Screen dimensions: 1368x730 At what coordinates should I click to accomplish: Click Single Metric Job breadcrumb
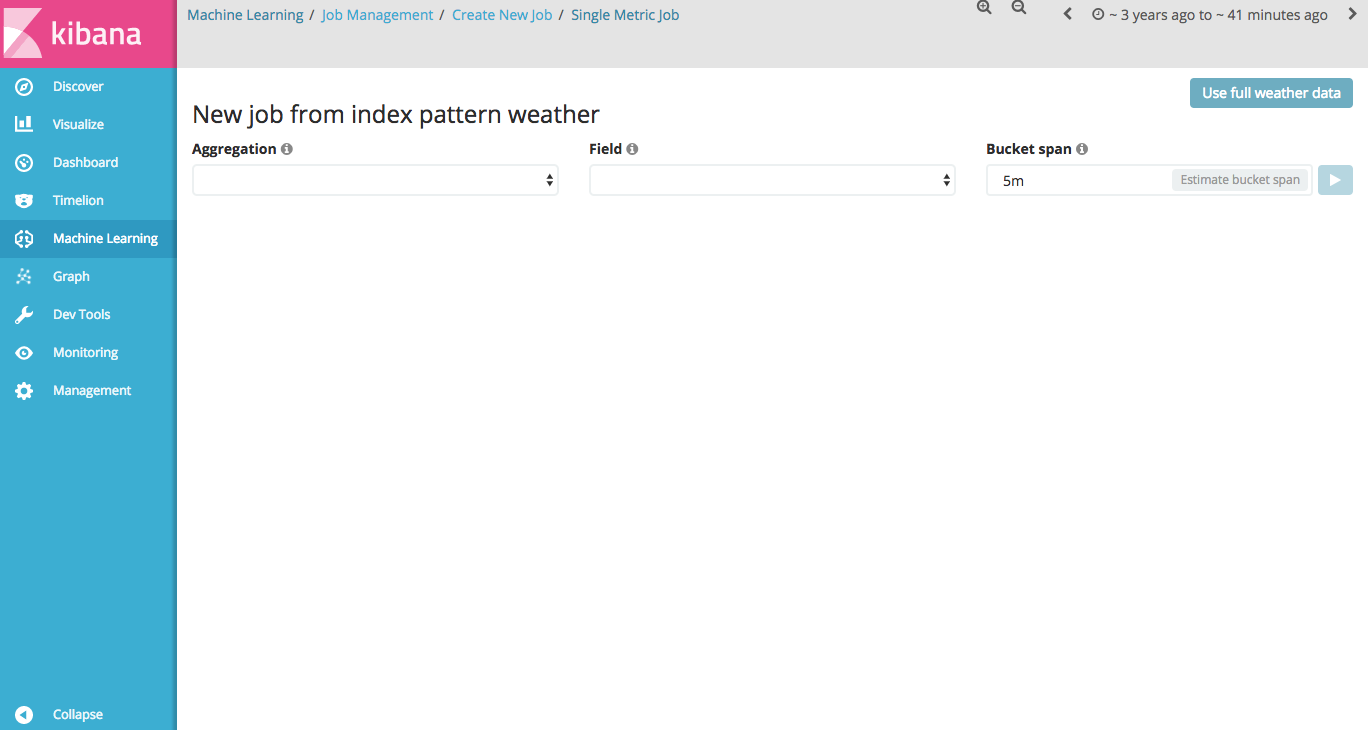pyautogui.click(x=625, y=15)
